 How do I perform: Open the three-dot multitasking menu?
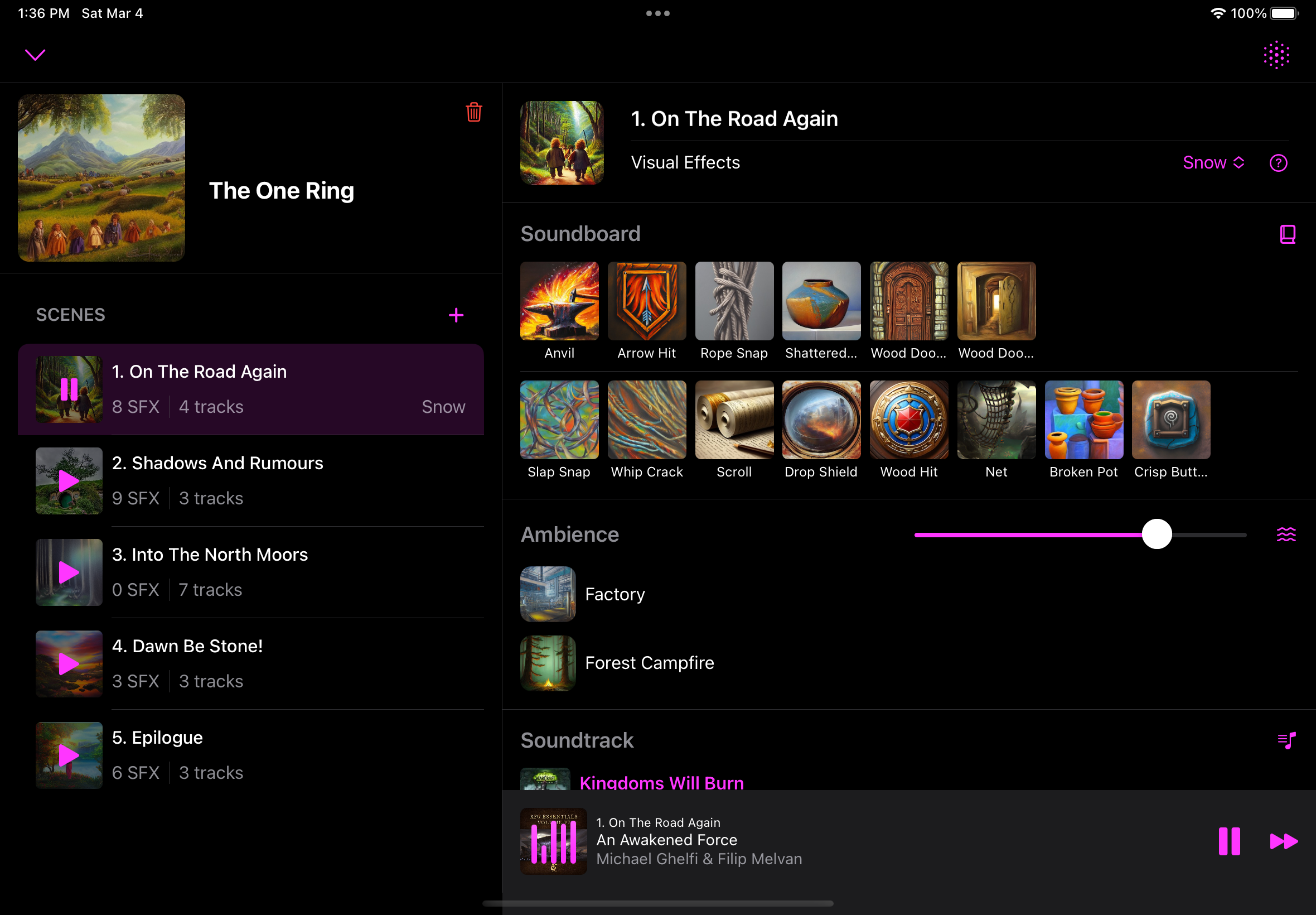coord(657,13)
